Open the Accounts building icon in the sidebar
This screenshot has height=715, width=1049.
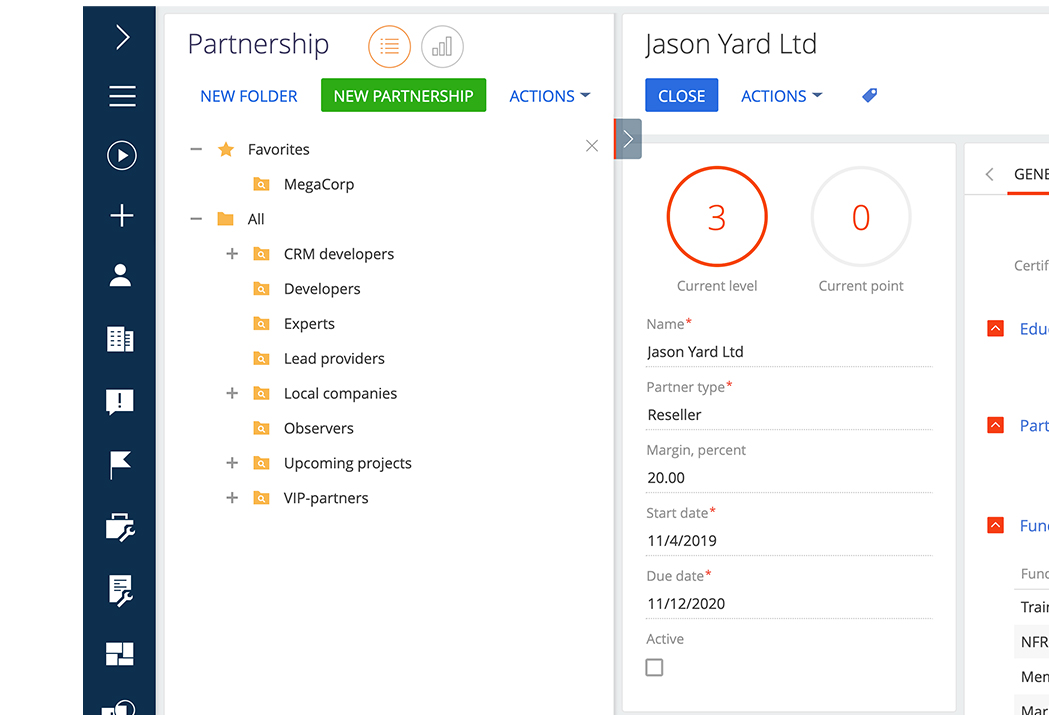121,339
